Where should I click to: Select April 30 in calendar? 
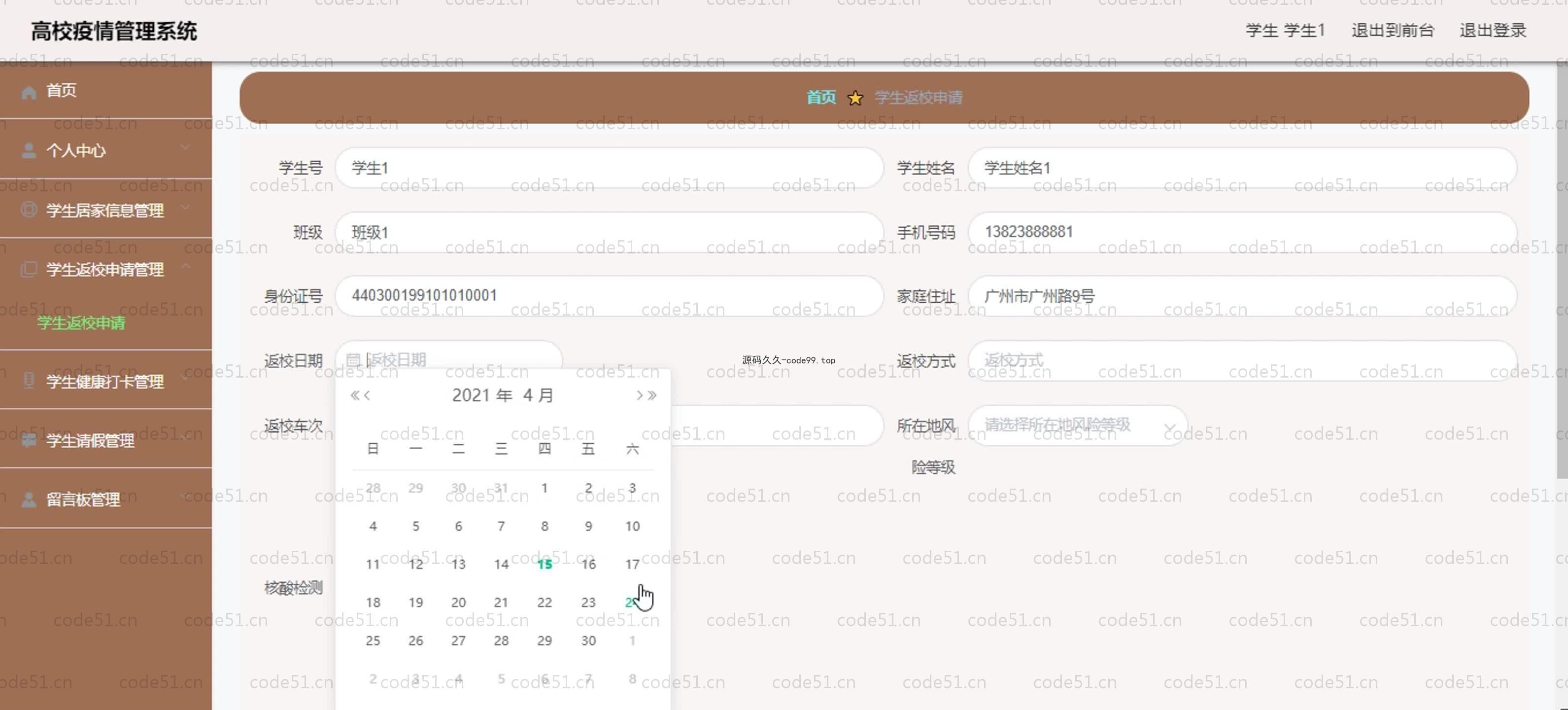588,640
